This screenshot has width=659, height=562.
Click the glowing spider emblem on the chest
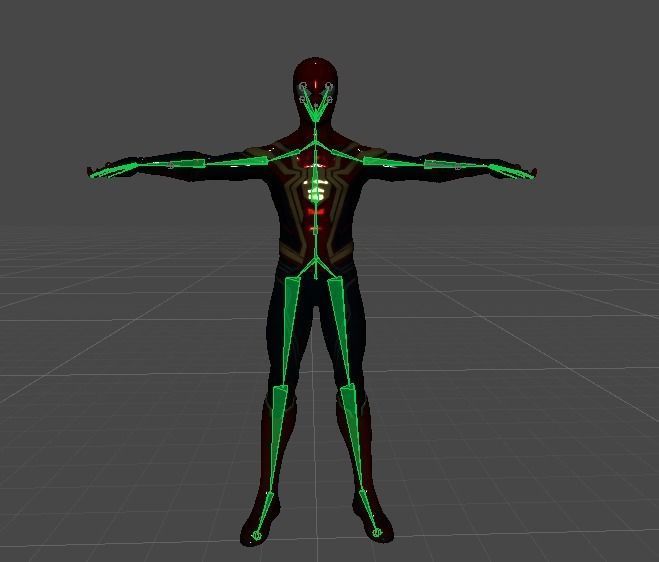316,189
